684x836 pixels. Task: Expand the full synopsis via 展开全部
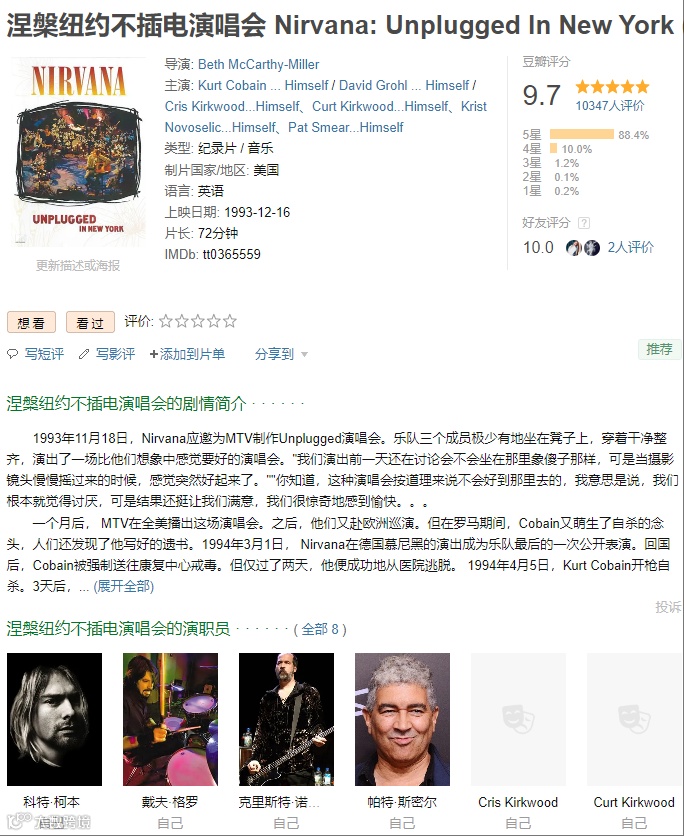coord(124,586)
